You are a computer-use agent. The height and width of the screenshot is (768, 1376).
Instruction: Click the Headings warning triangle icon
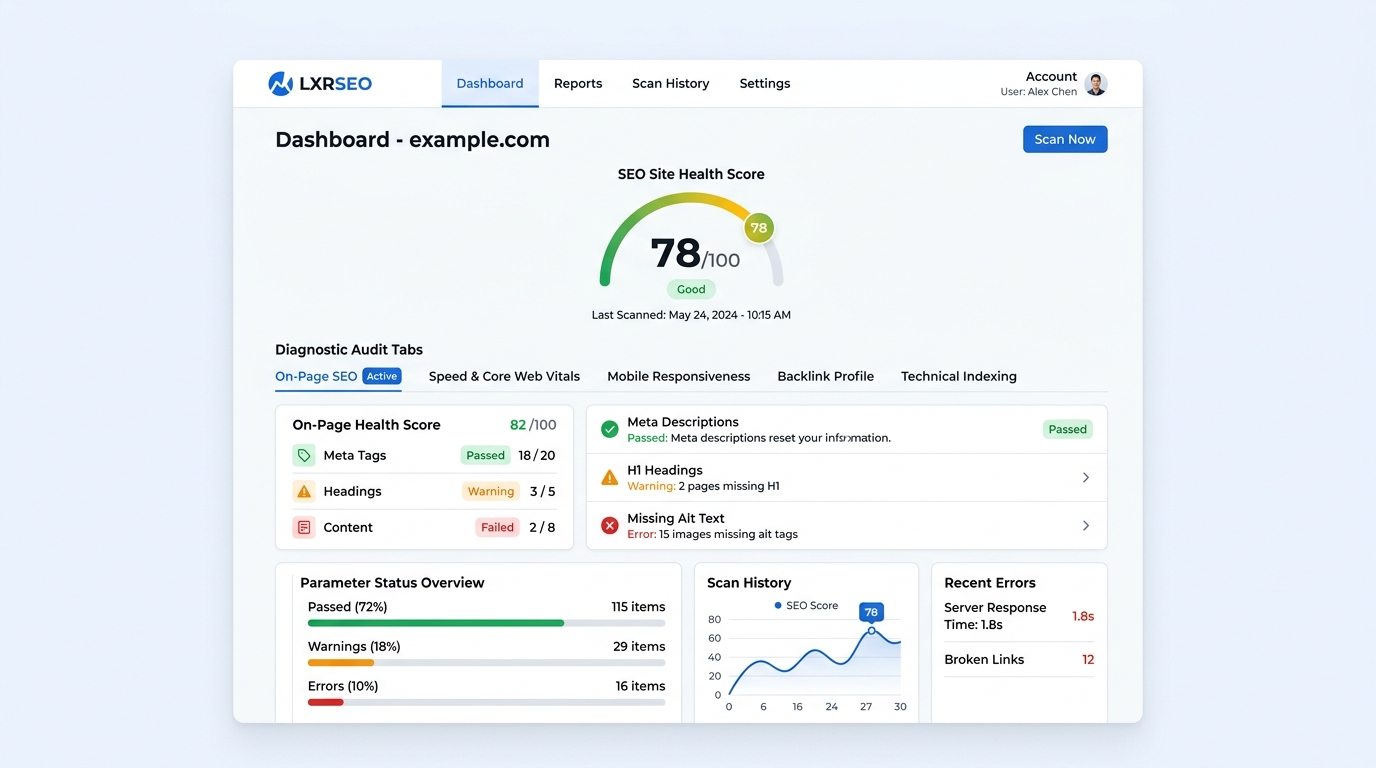point(304,491)
